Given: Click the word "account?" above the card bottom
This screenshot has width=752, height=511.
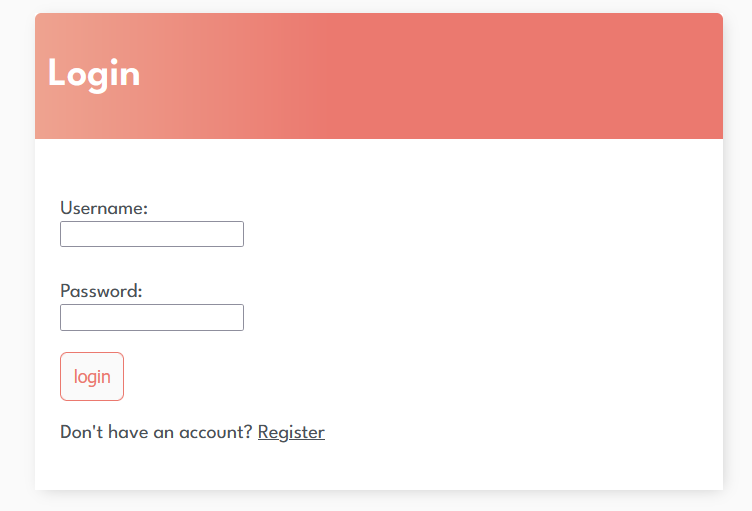Looking at the screenshot, I should click(x=215, y=433).
